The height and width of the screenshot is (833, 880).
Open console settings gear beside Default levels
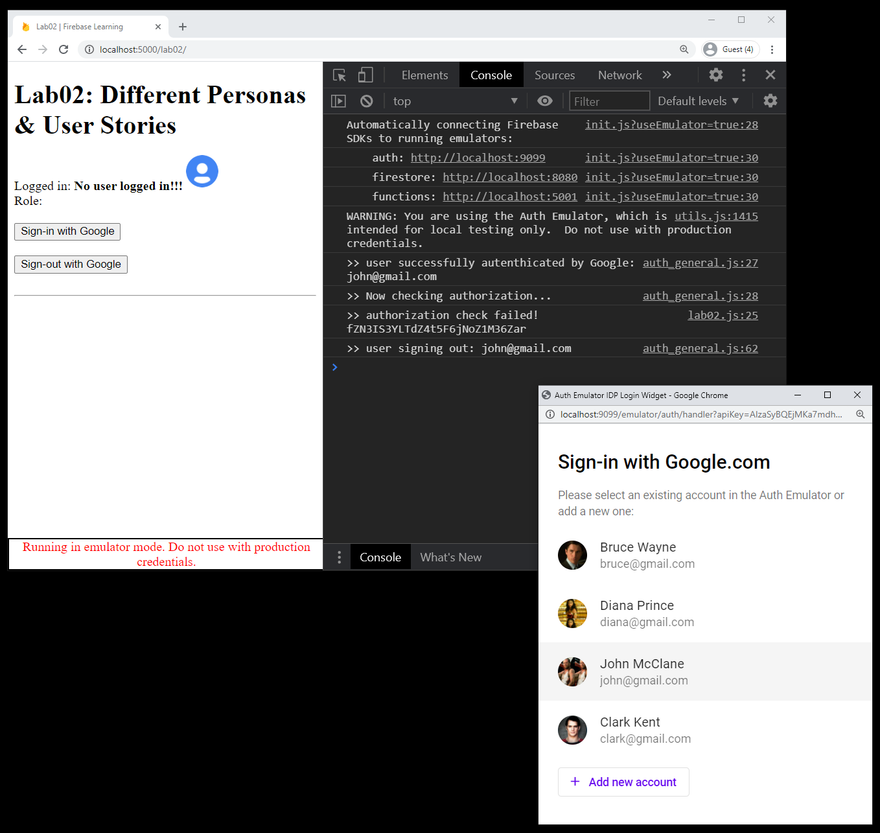pyautogui.click(x=770, y=101)
